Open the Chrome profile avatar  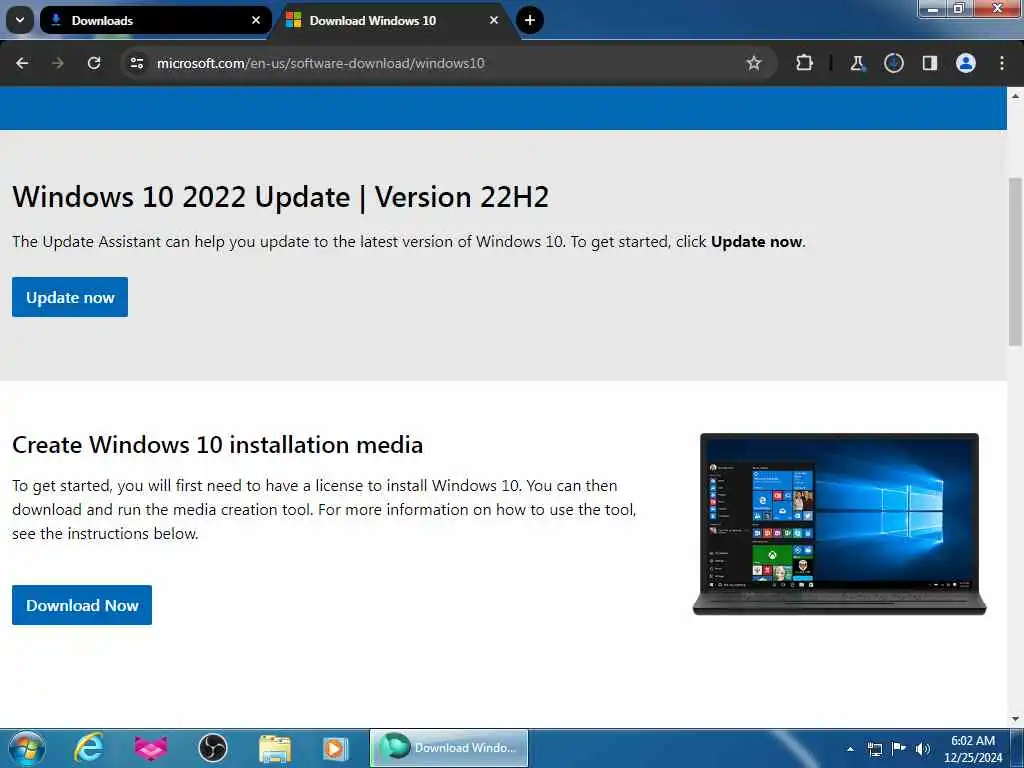965,63
